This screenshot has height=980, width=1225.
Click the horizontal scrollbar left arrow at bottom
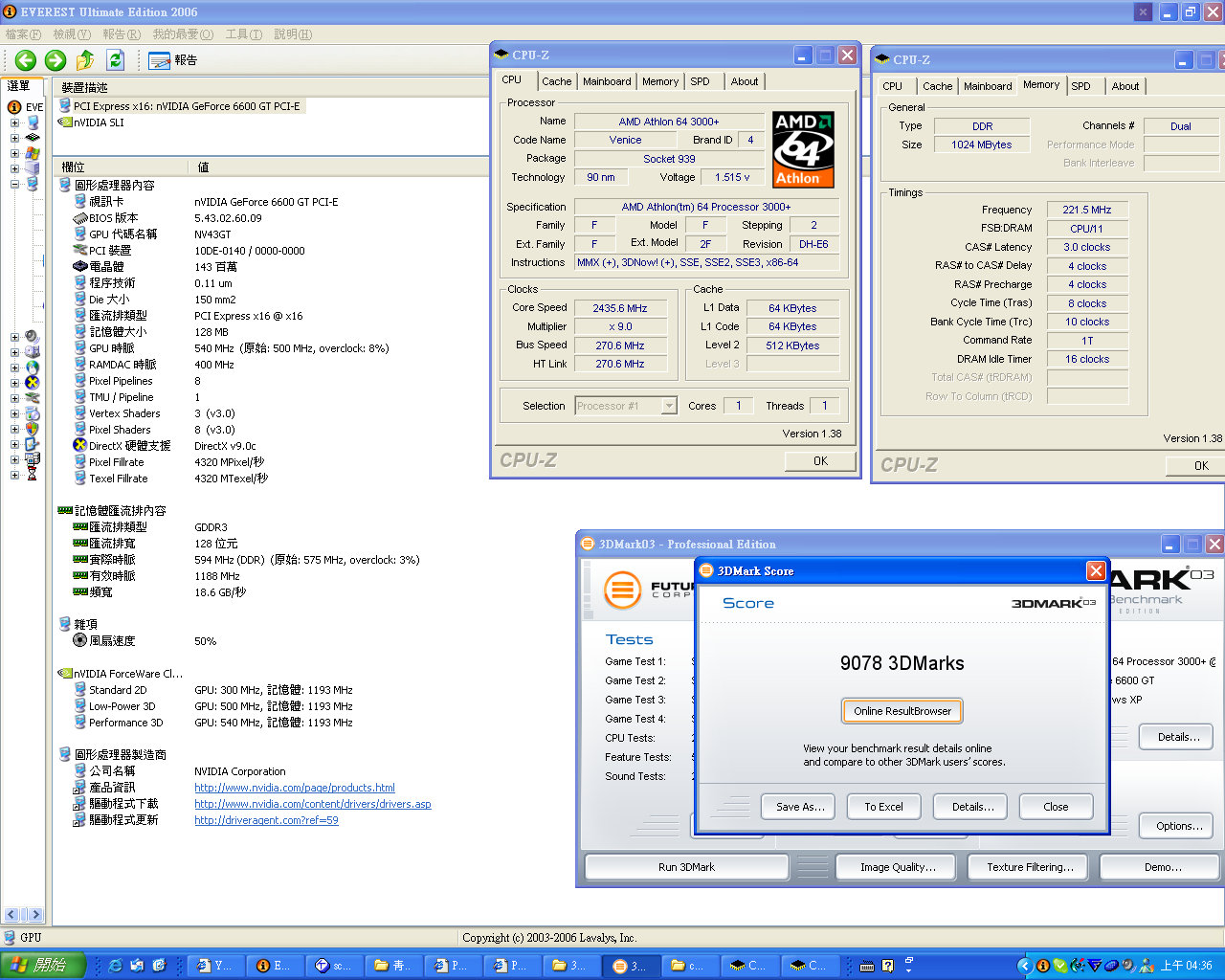coord(11,914)
